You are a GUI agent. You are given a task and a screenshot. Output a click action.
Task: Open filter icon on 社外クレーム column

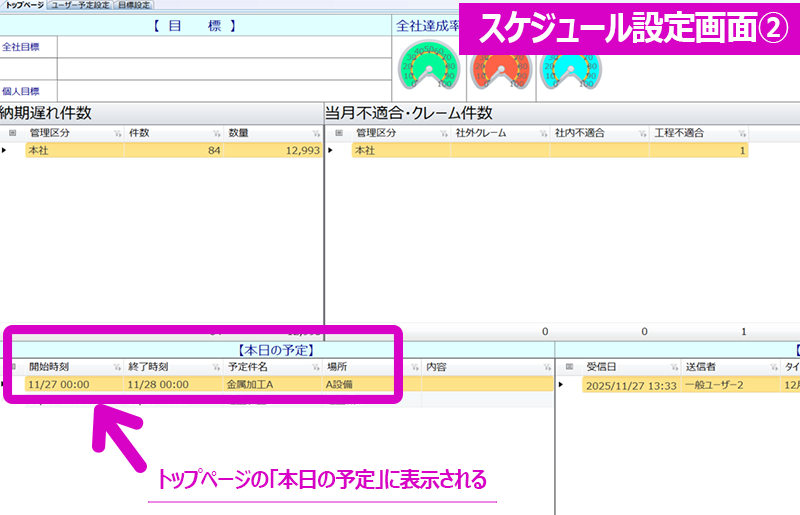click(x=541, y=133)
